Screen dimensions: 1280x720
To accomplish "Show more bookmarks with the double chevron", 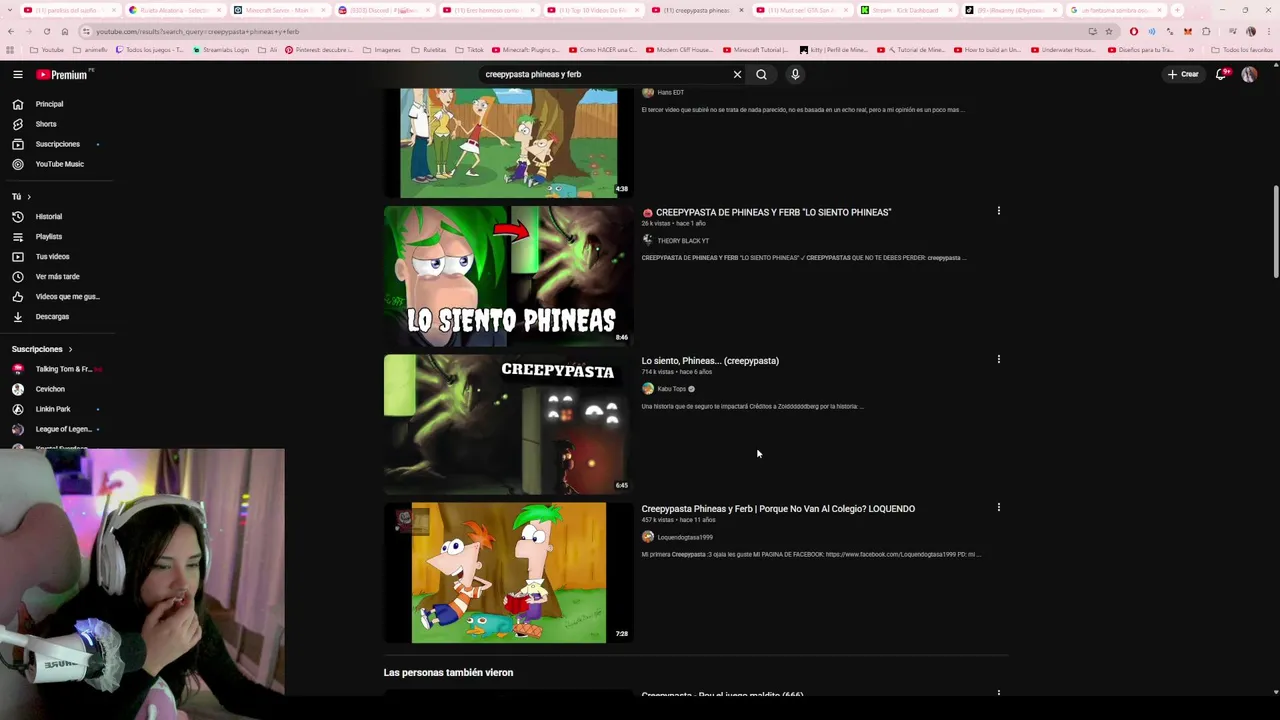I will tap(1191, 50).
